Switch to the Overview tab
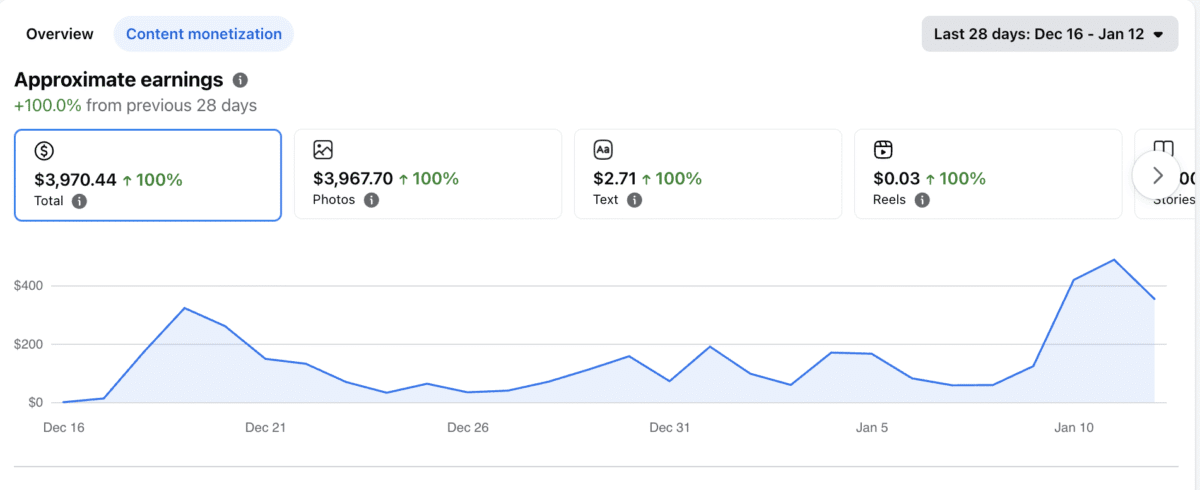The width and height of the screenshot is (1200, 490). (60, 34)
